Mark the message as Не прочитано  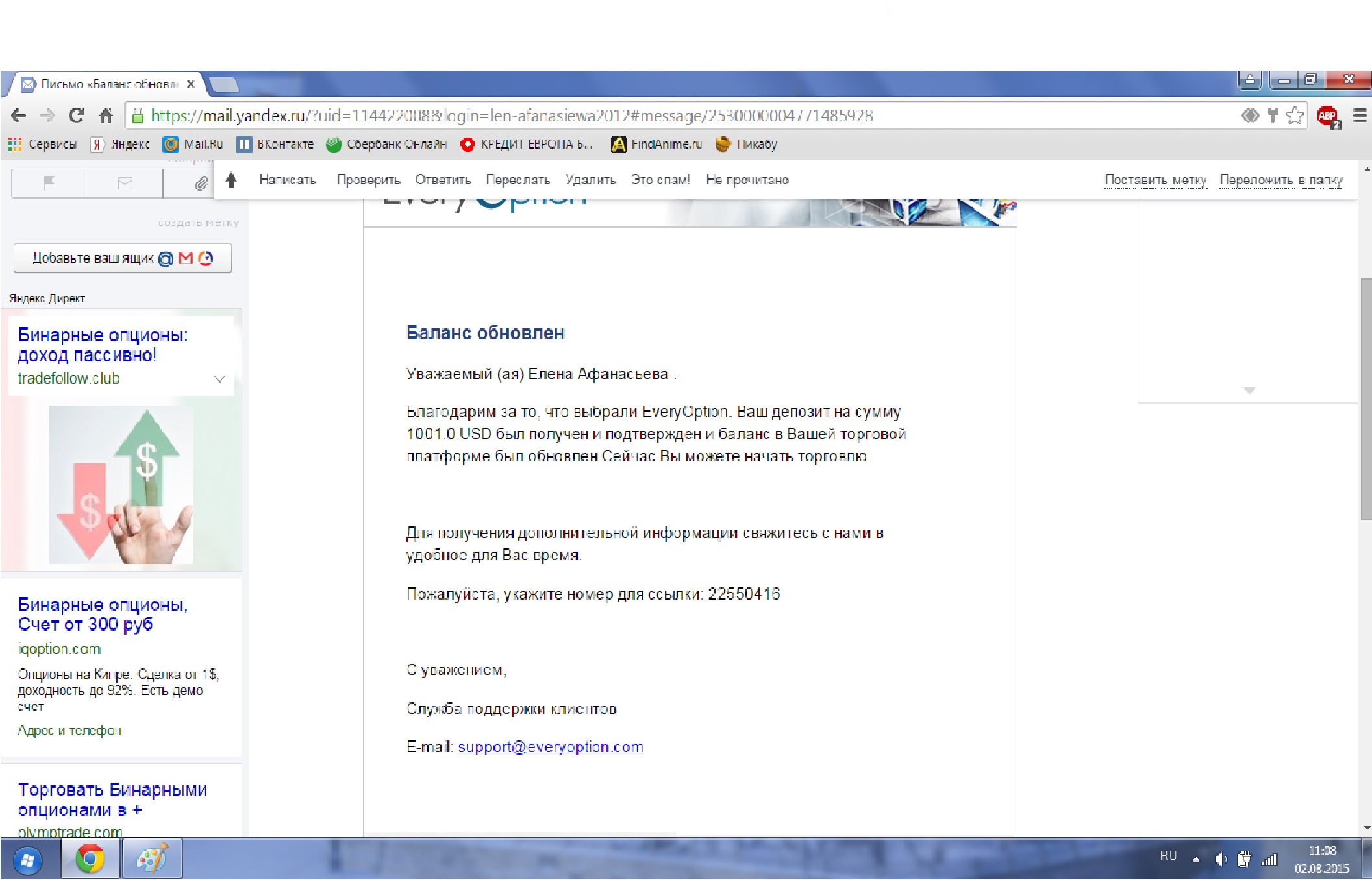(747, 180)
